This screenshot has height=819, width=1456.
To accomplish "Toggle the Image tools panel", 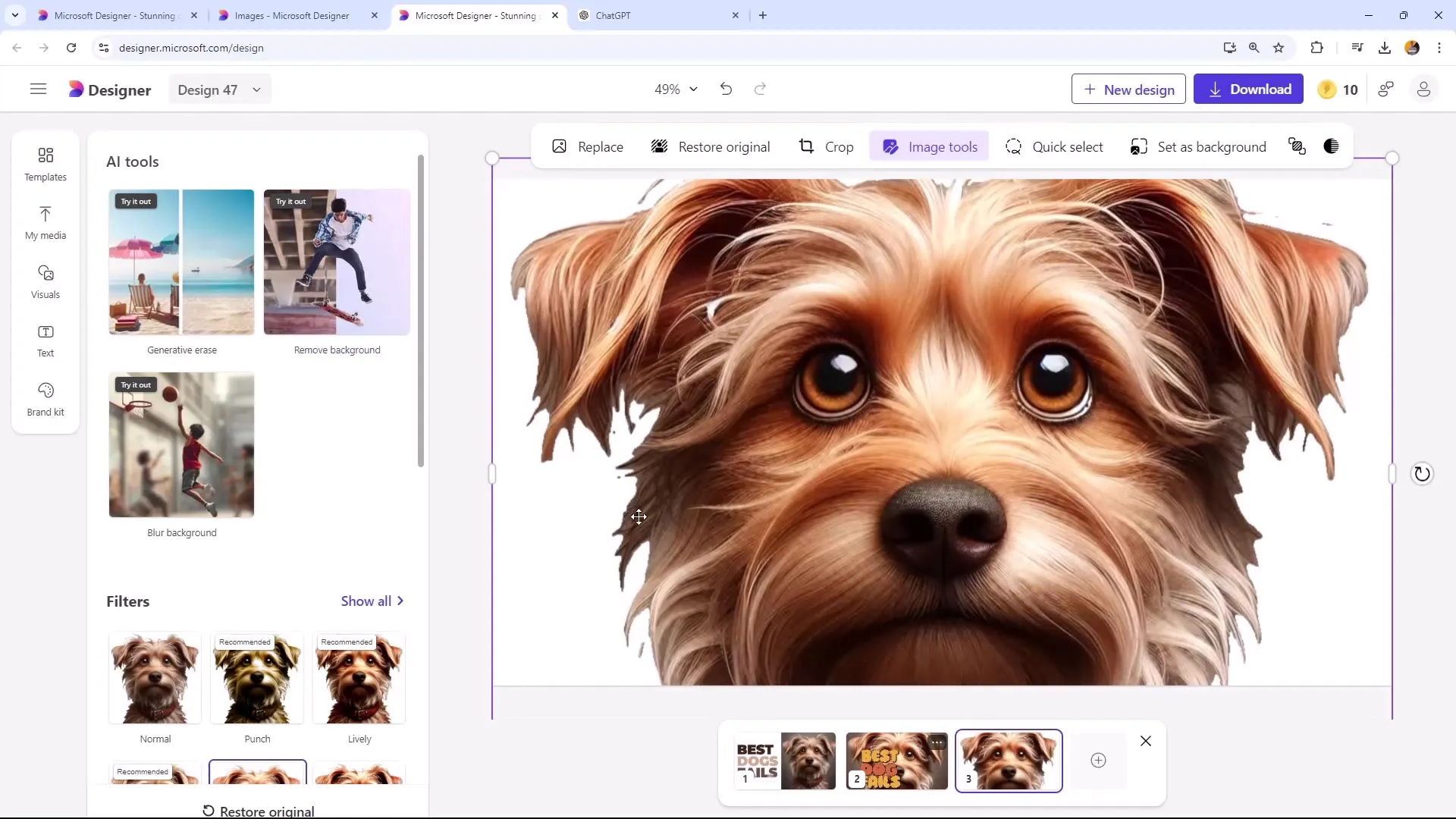I will point(931,147).
